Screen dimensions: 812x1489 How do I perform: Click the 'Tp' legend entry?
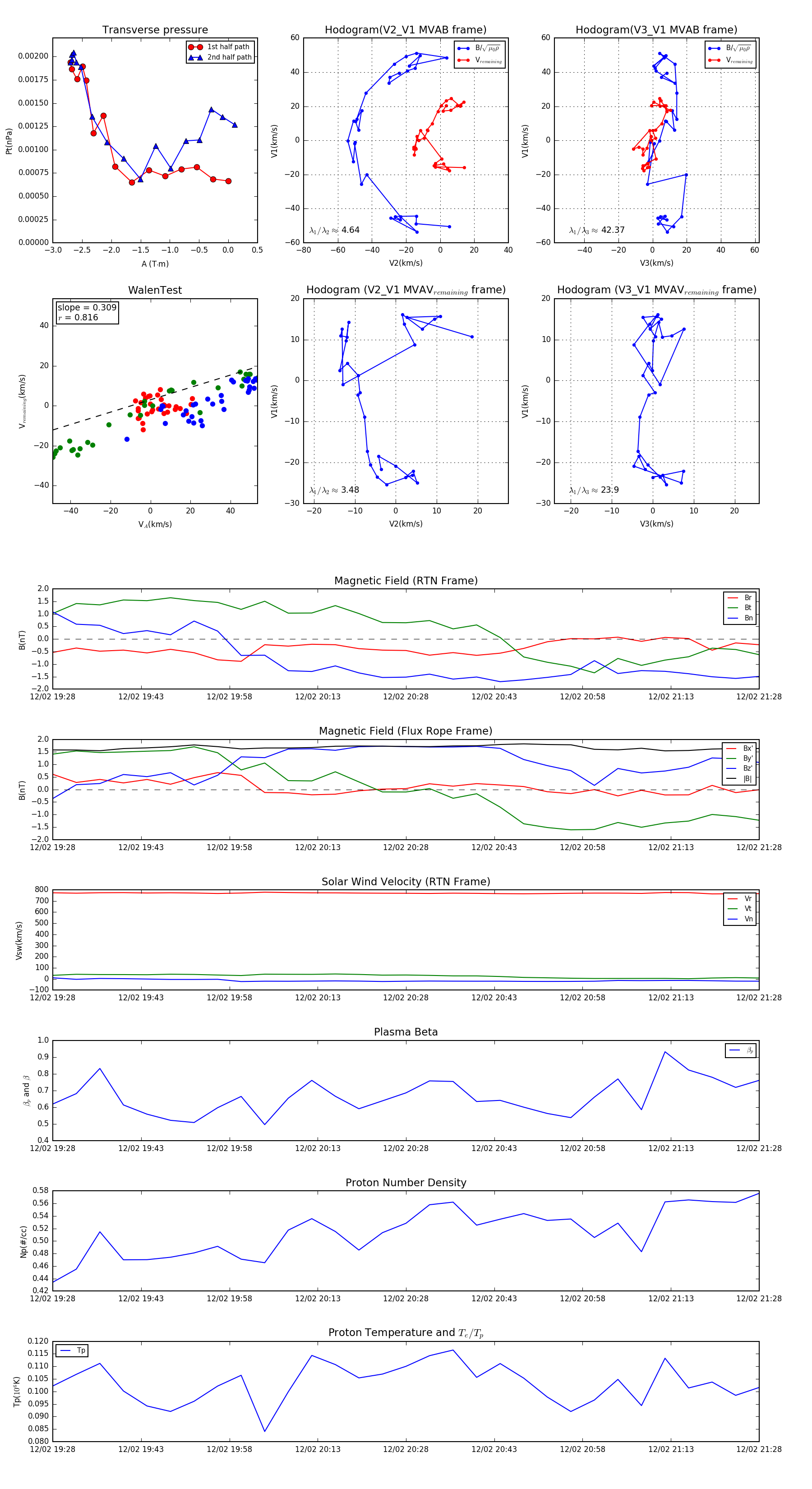click(72, 1351)
